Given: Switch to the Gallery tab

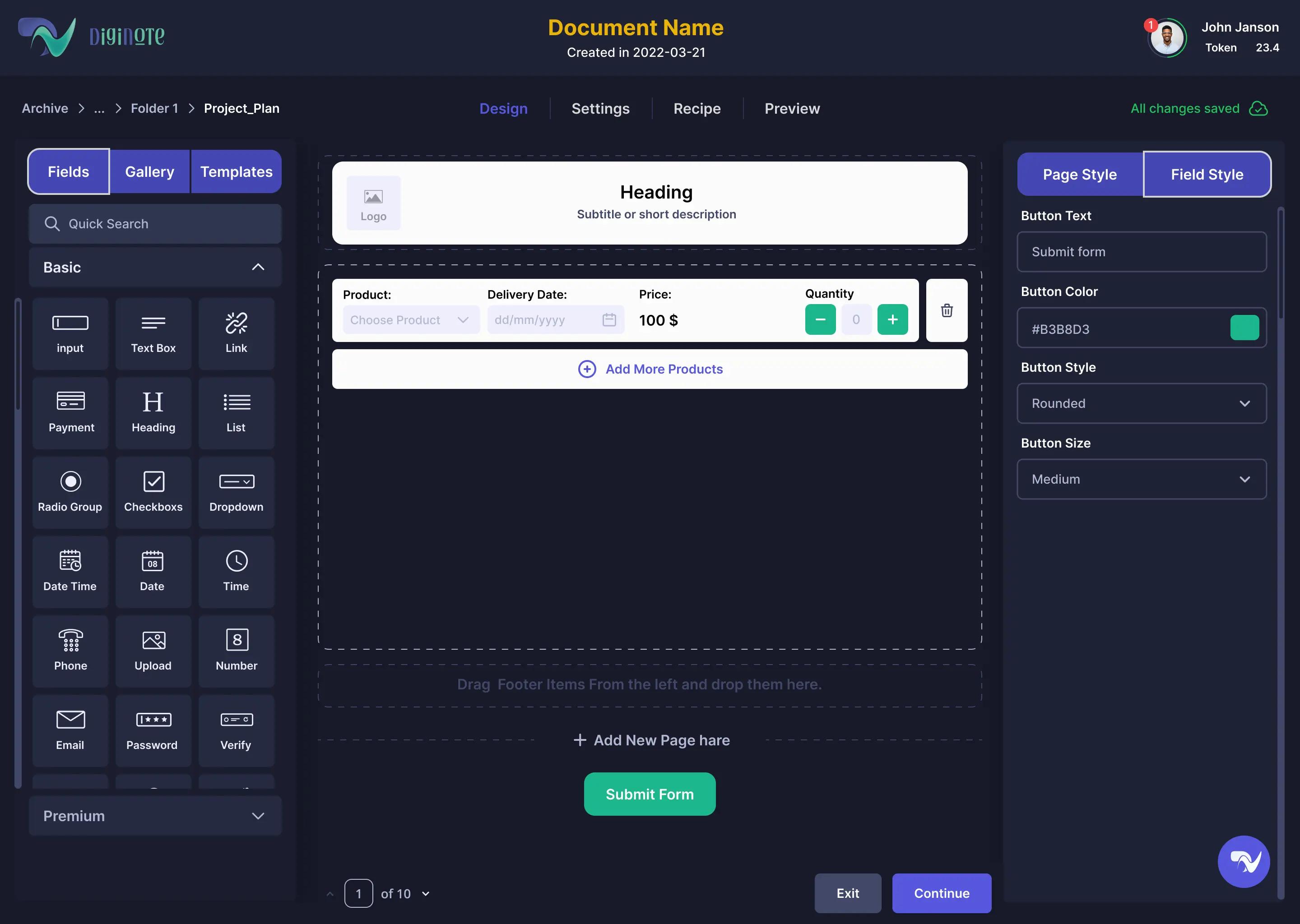Looking at the screenshot, I should click(x=150, y=172).
